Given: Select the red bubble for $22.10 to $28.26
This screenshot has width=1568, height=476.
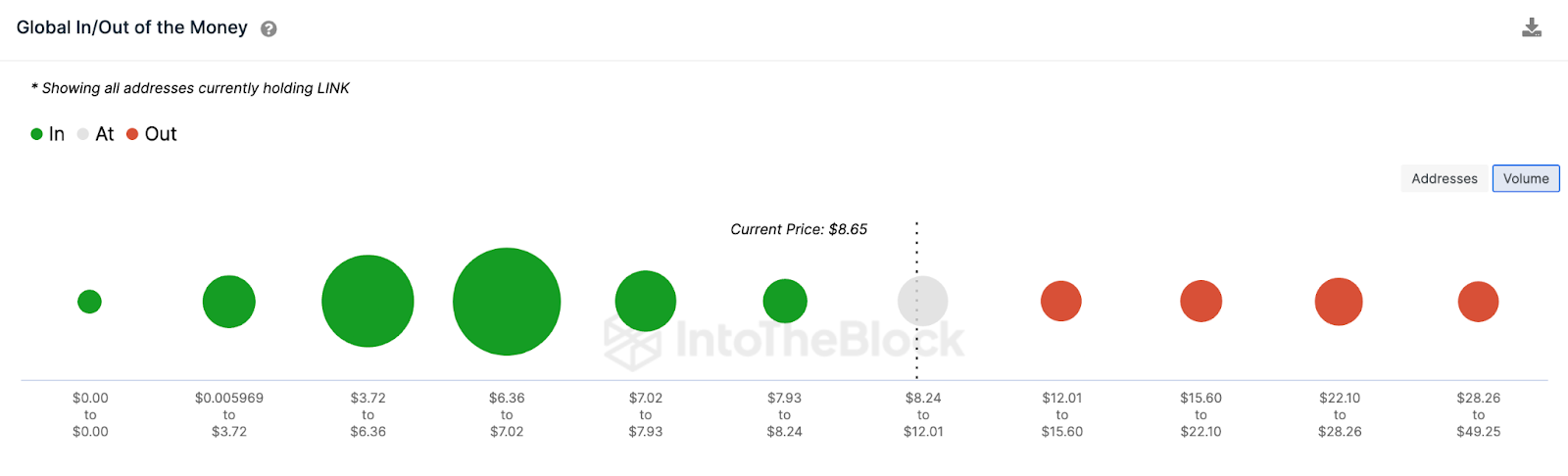Looking at the screenshot, I should [1339, 302].
